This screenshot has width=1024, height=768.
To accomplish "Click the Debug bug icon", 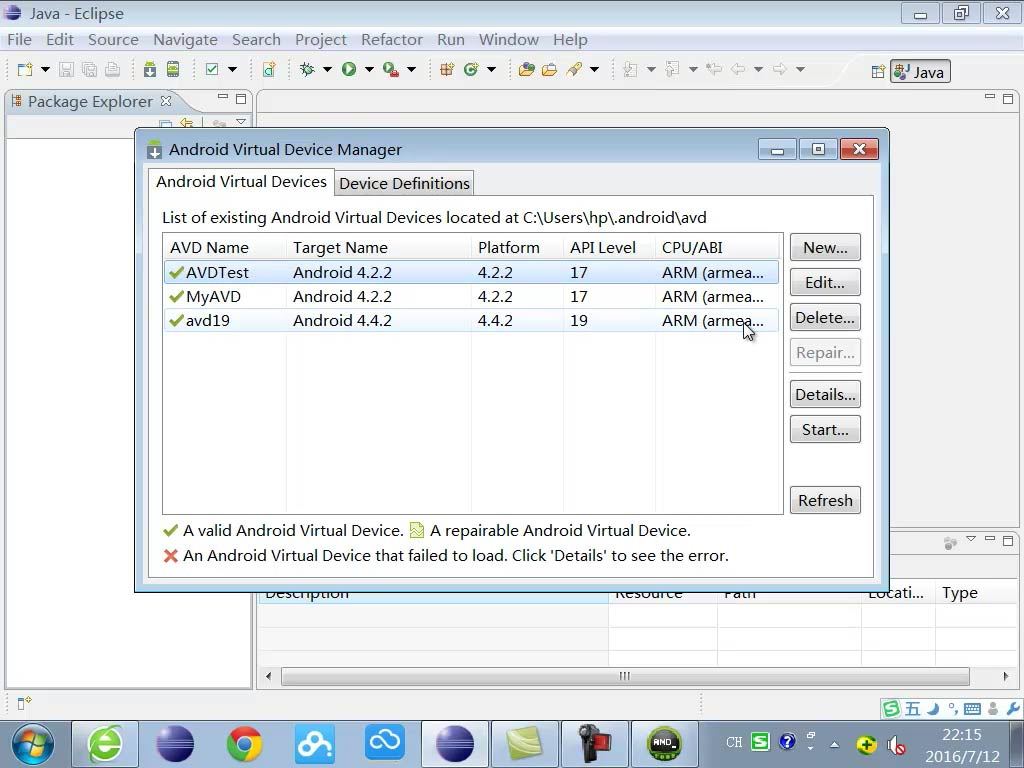I will coord(307,69).
